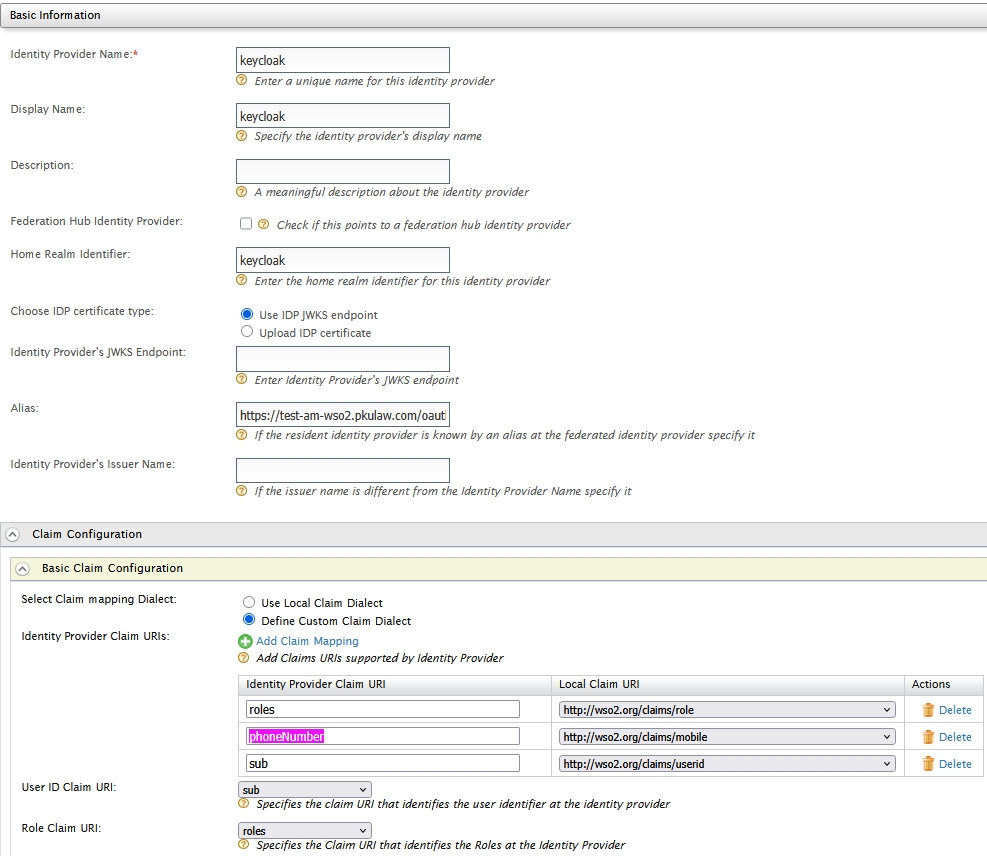Image resolution: width=987 pixels, height=856 pixels.
Task: Click help icon beside resident identity provider alias hint
Action: [x=242, y=434]
